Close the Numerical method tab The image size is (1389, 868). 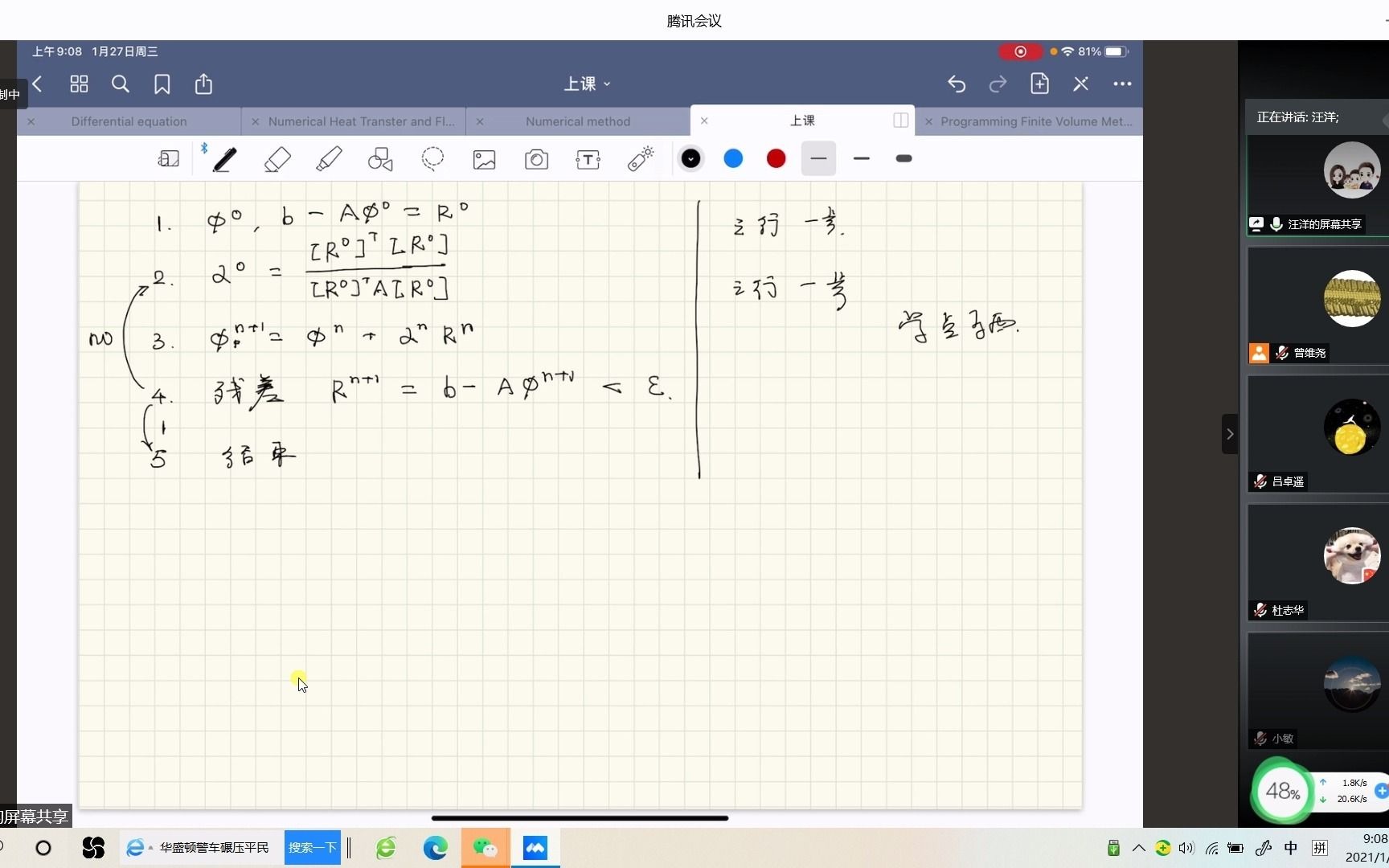click(480, 121)
